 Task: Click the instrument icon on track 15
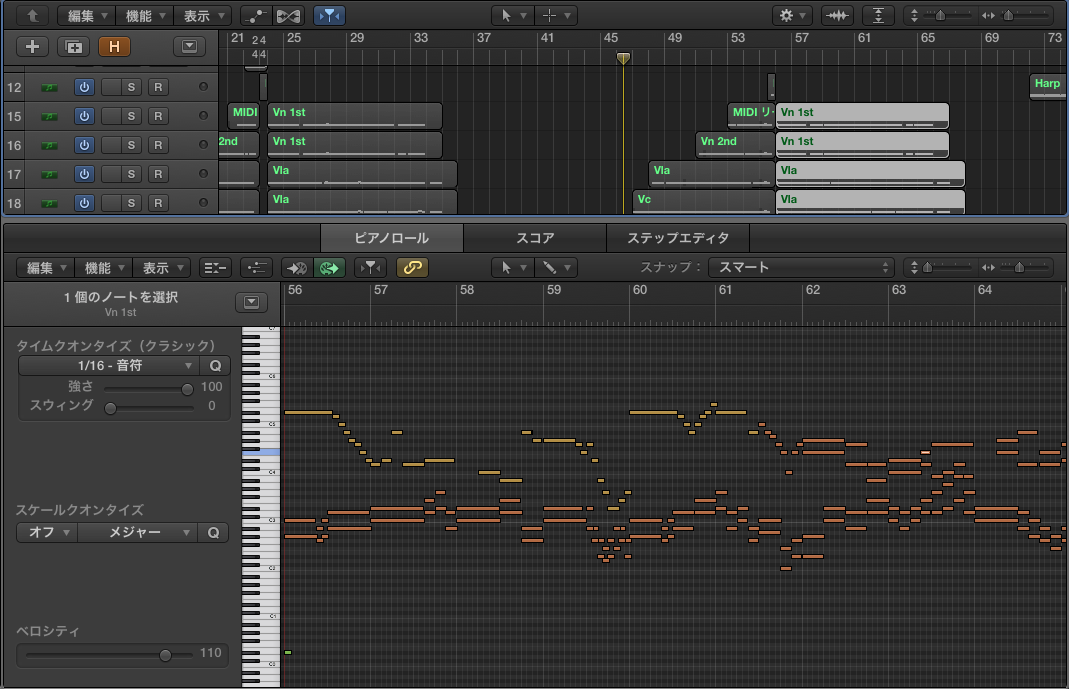(49, 117)
